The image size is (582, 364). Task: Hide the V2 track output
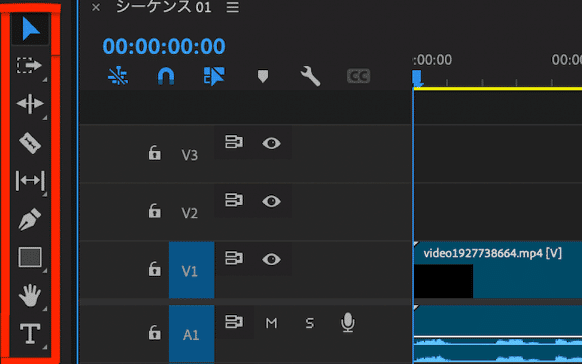pos(271,201)
